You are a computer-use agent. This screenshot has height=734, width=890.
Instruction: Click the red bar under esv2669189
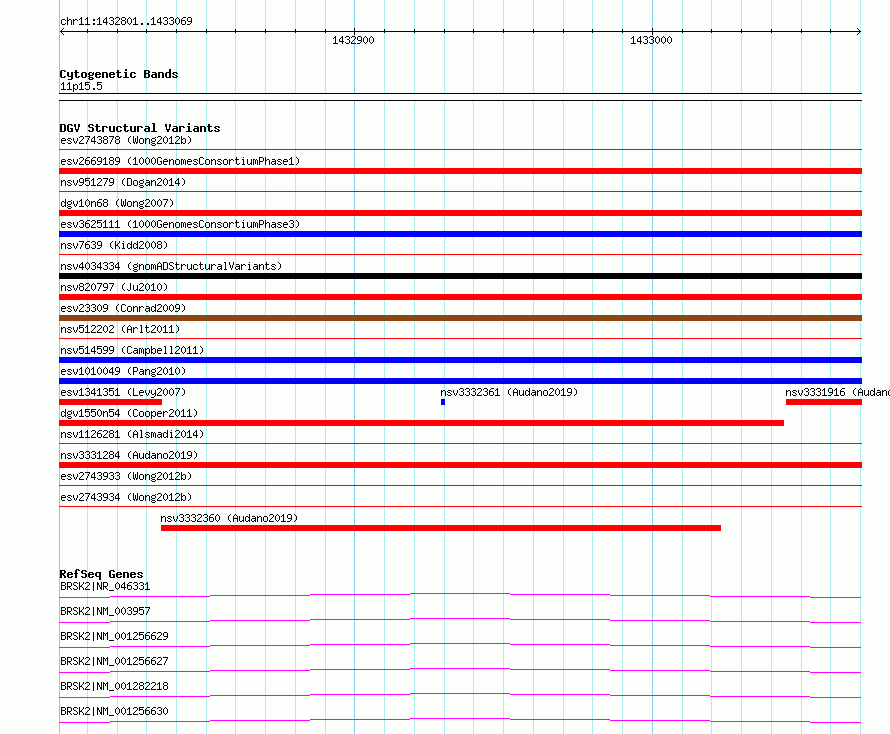pyautogui.click(x=460, y=171)
